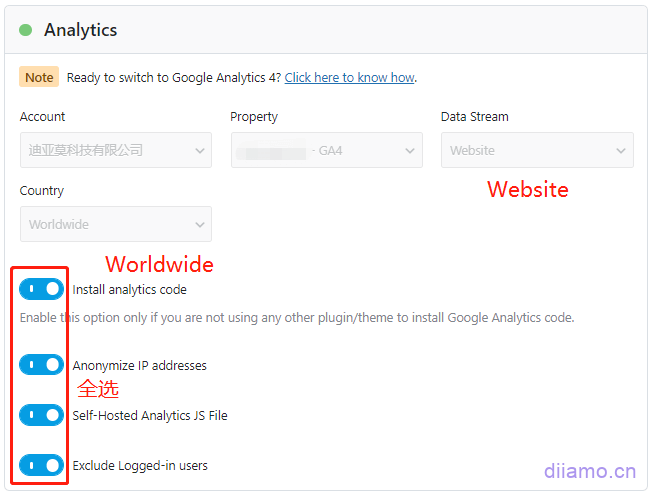Expand the Property dropdown showing GA4
653x495 pixels.
[315, 151]
